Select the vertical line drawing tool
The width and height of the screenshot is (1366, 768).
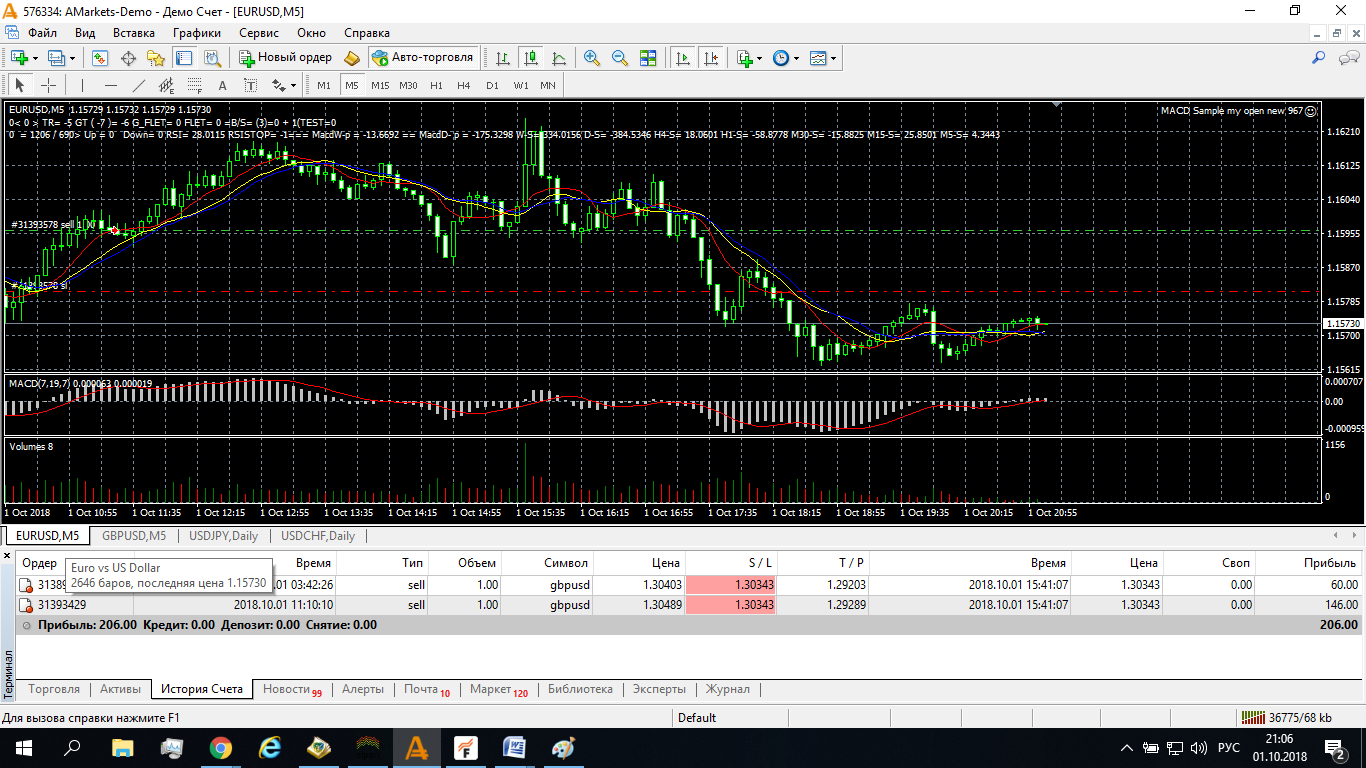pos(83,85)
